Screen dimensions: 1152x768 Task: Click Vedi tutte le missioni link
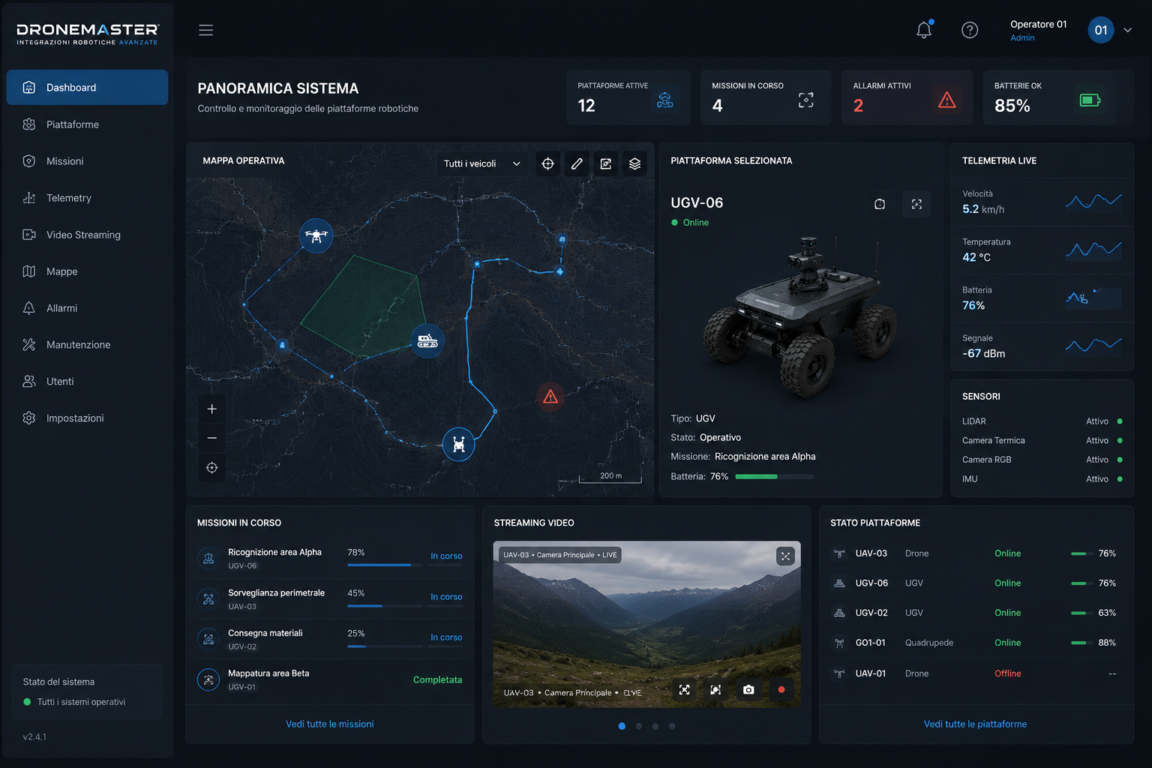coord(329,724)
